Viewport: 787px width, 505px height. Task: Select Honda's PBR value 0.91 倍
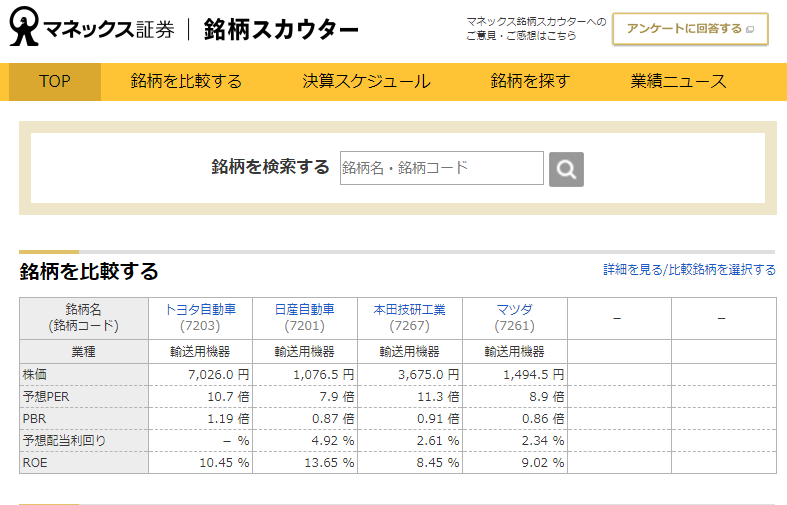click(438, 419)
